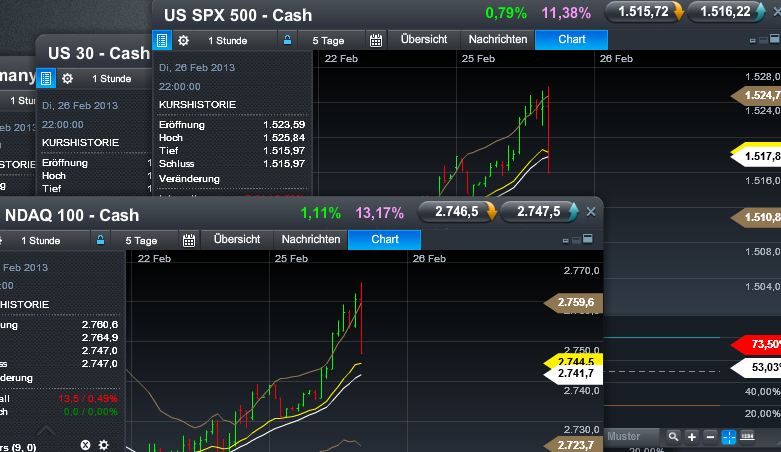Open calendar date picker in NDAQ 100 window
The image size is (781, 452).
coord(189,241)
